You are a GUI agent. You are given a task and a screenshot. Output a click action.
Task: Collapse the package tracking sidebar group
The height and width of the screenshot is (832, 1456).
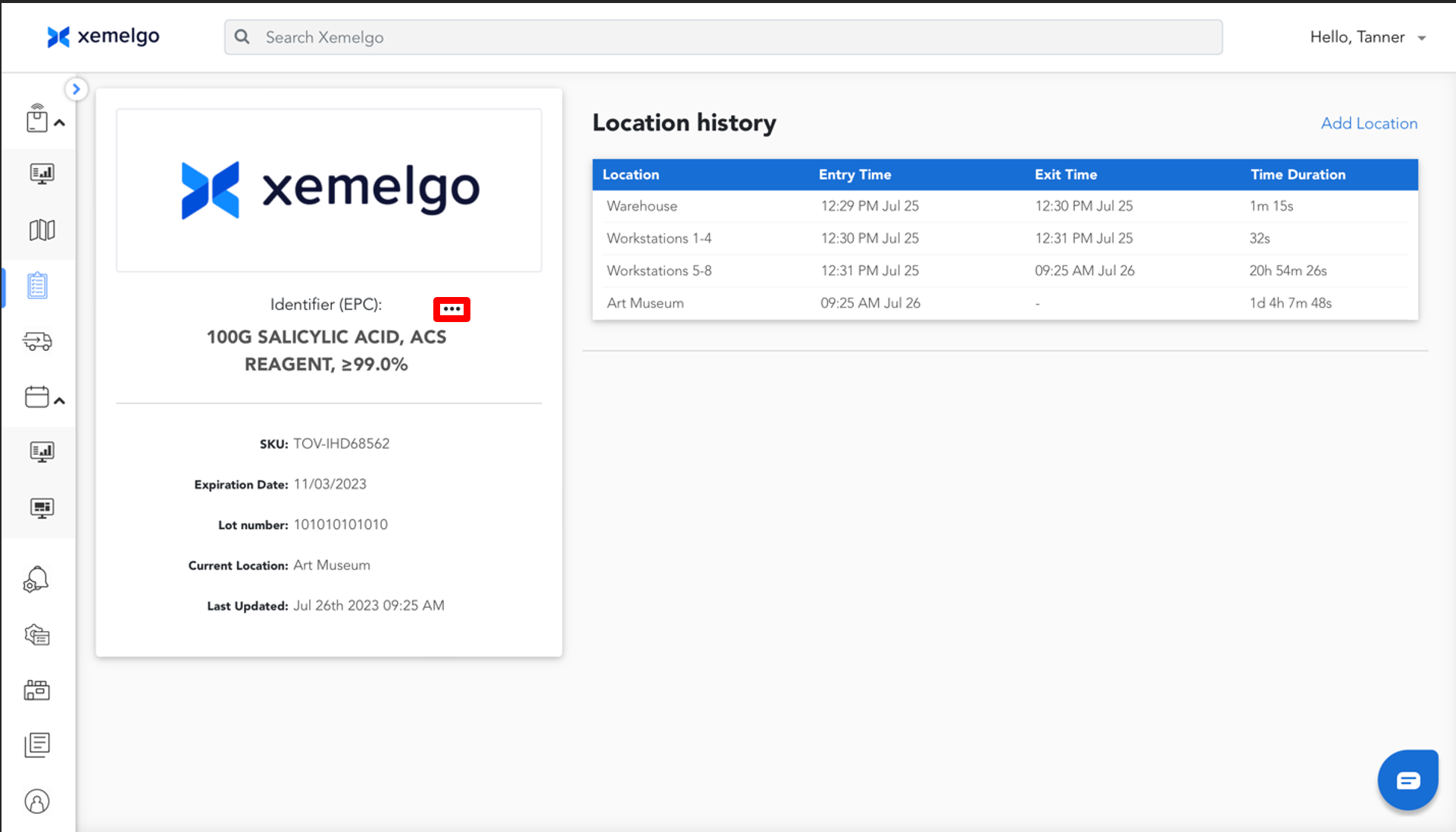coord(59,123)
